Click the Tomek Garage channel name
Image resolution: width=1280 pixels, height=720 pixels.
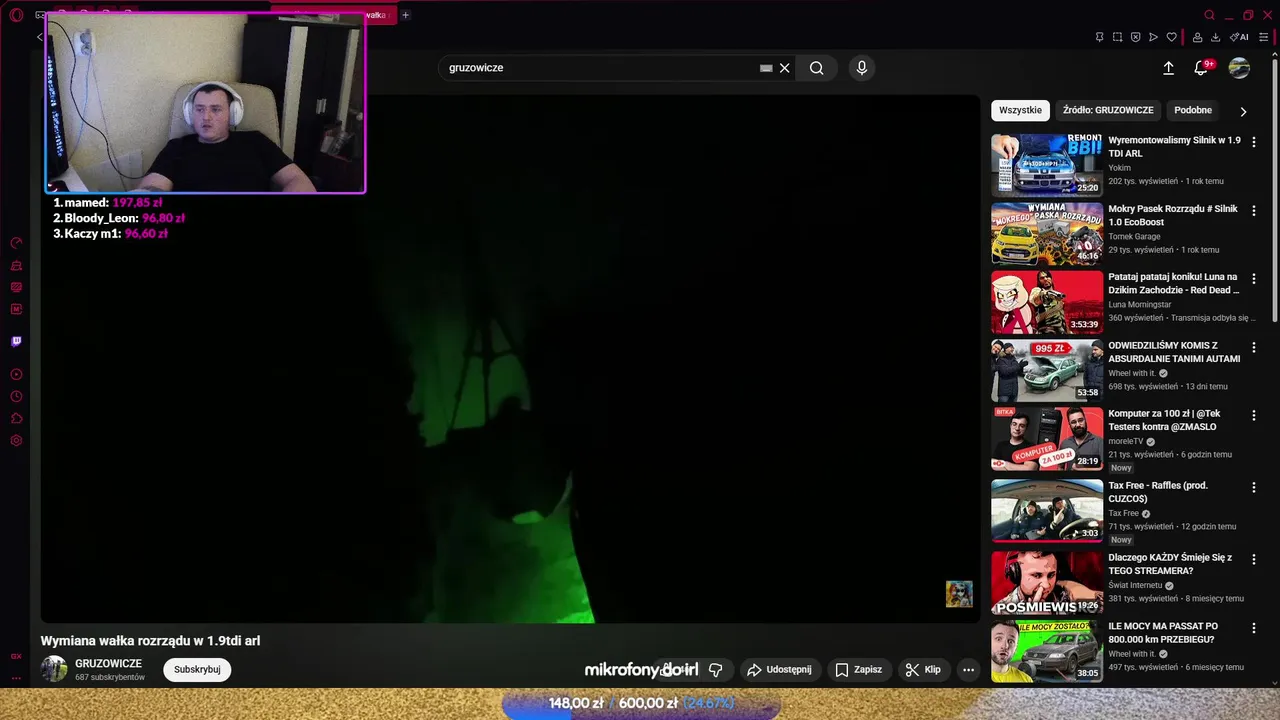coord(1134,237)
